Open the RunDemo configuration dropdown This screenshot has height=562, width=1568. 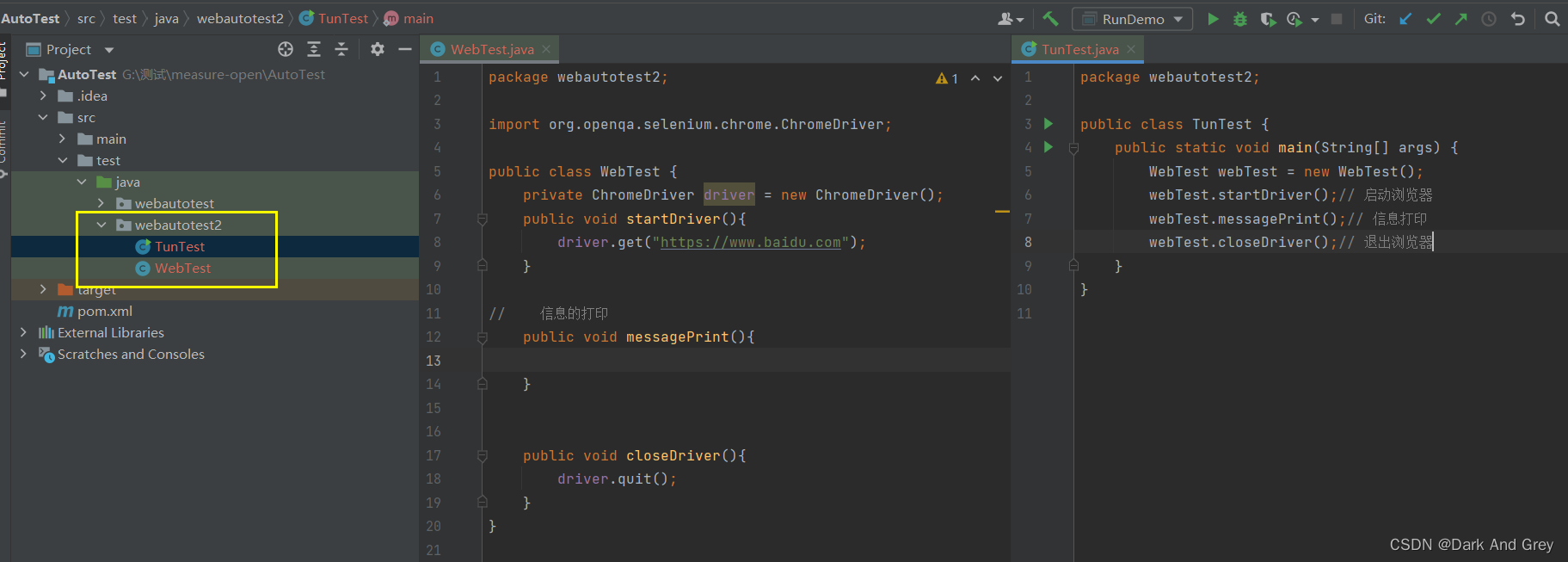1132,19
